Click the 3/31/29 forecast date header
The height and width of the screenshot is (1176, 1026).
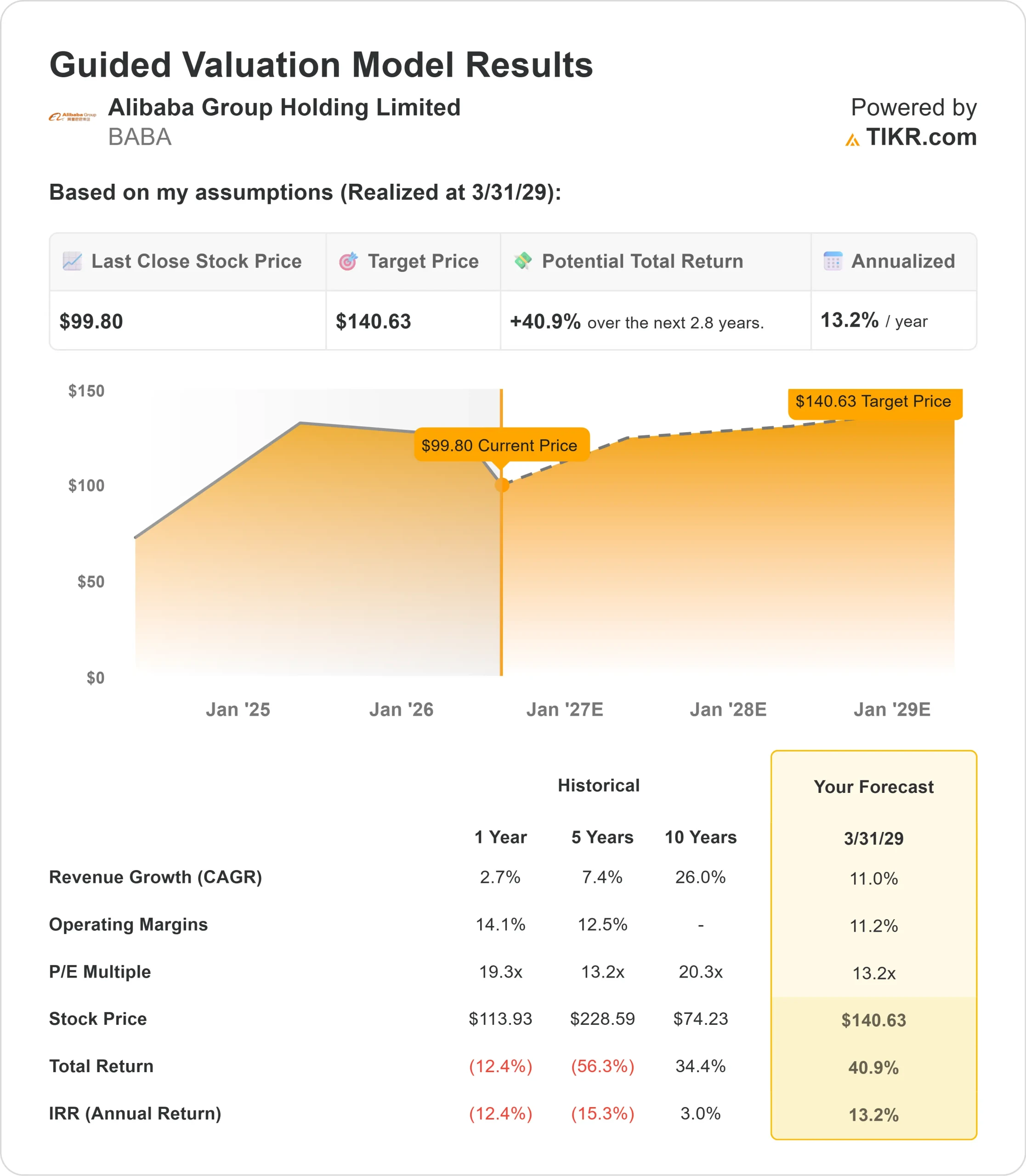point(874,839)
